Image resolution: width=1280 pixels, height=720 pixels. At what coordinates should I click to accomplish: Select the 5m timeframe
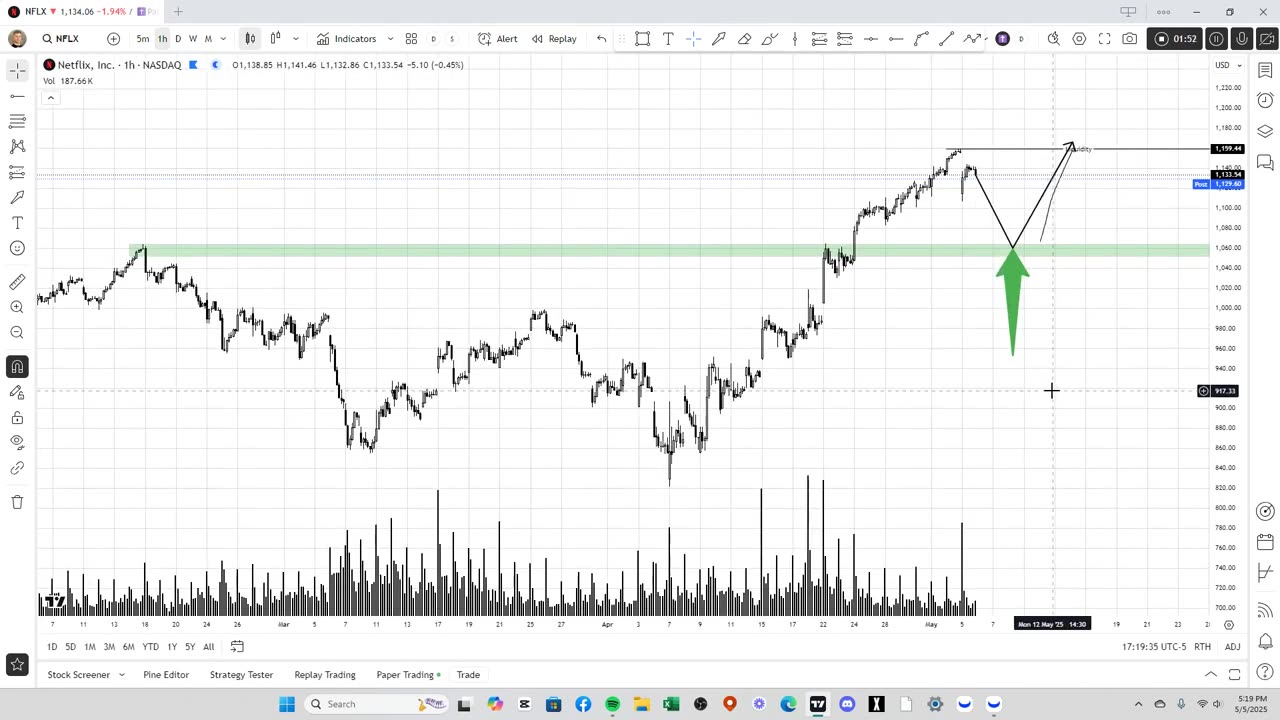click(143, 39)
